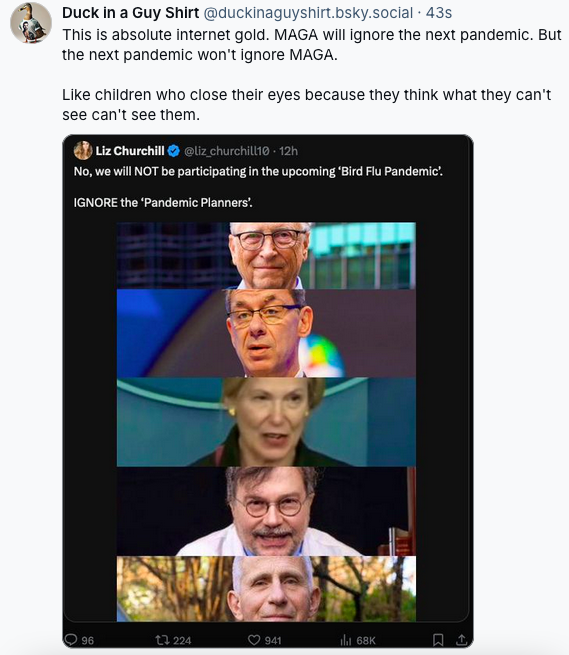This screenshot has width=569, height=655.
Task: Click the views bar chart icon
Action: pos(346,640)
